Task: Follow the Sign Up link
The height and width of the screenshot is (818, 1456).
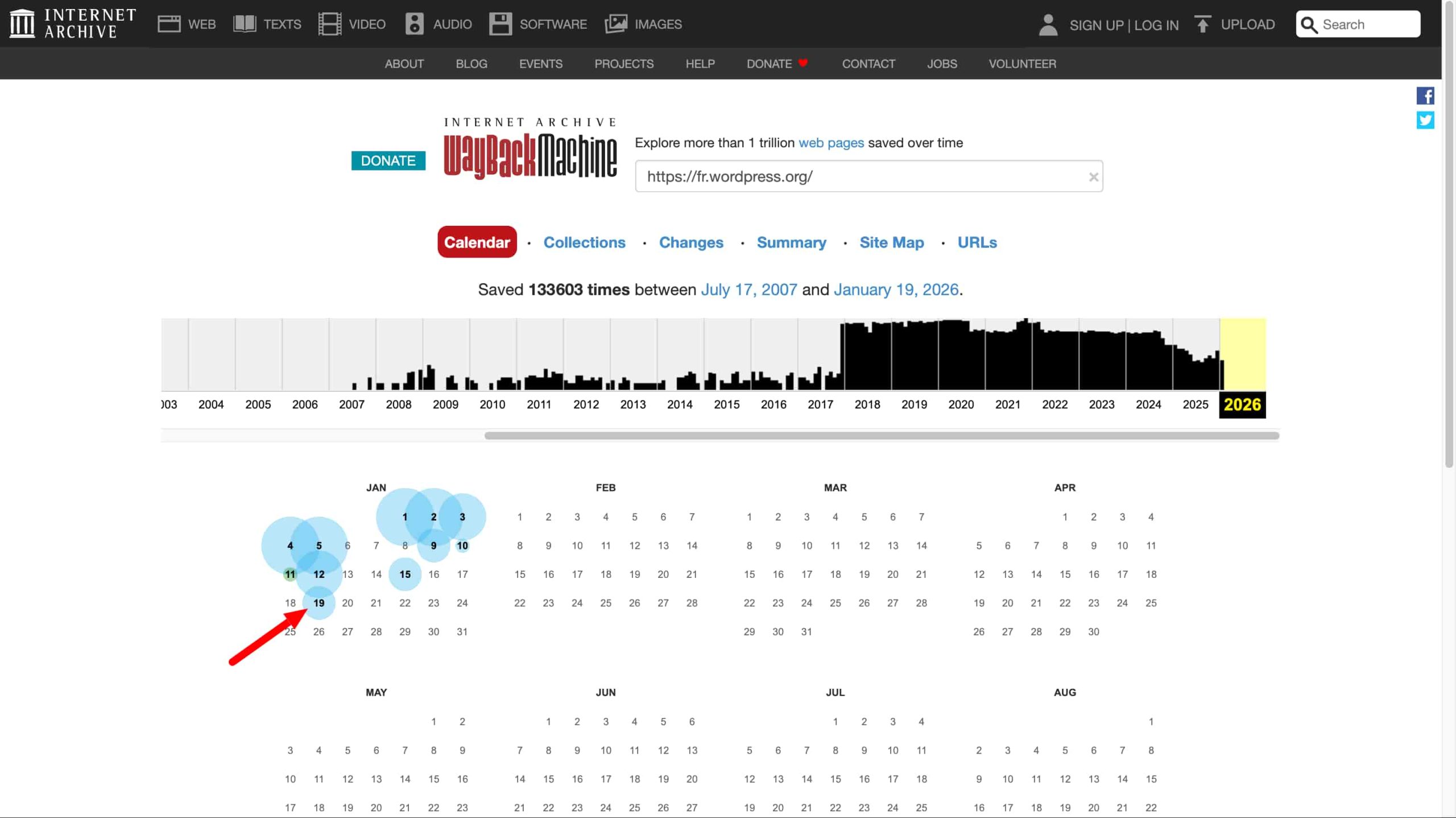Action: [1096, 25]
